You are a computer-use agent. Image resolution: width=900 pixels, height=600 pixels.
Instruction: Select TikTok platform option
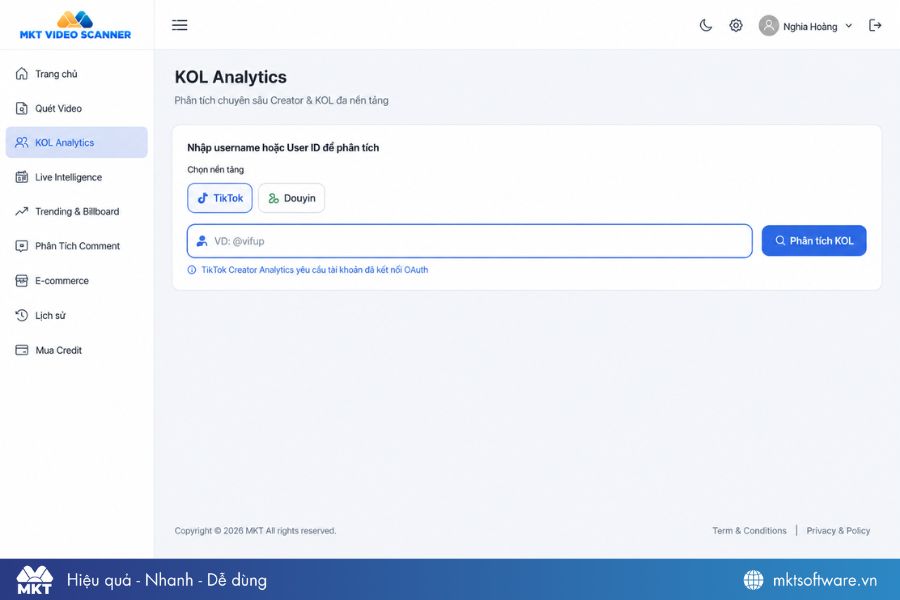coord(220,198)
